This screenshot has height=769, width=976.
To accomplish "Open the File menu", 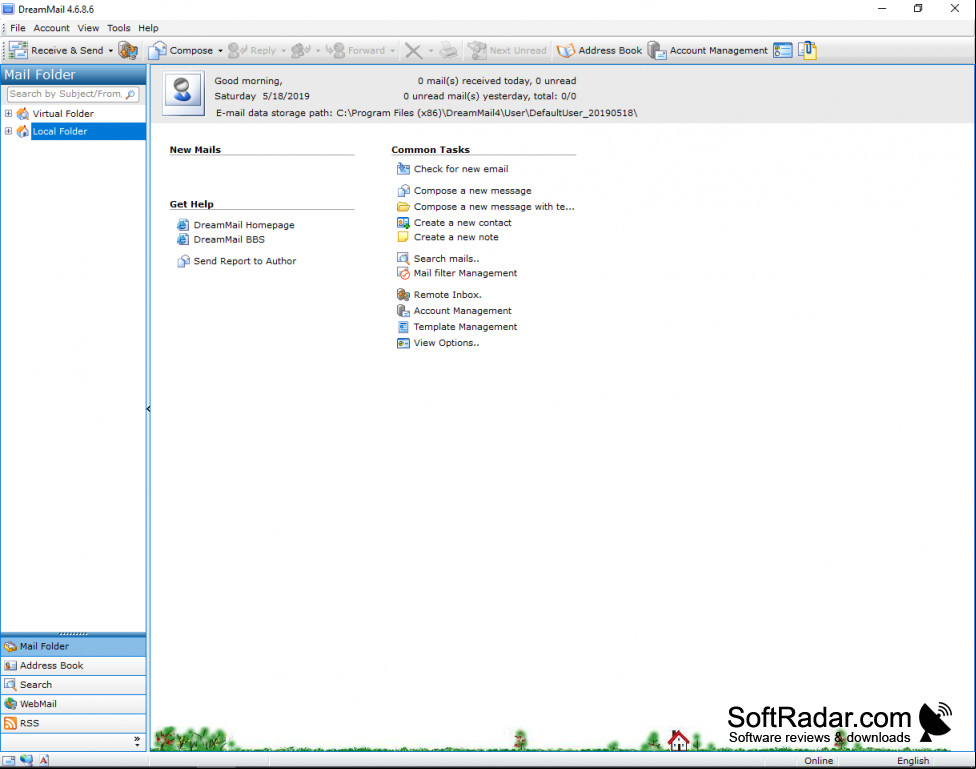I will 17,28.
